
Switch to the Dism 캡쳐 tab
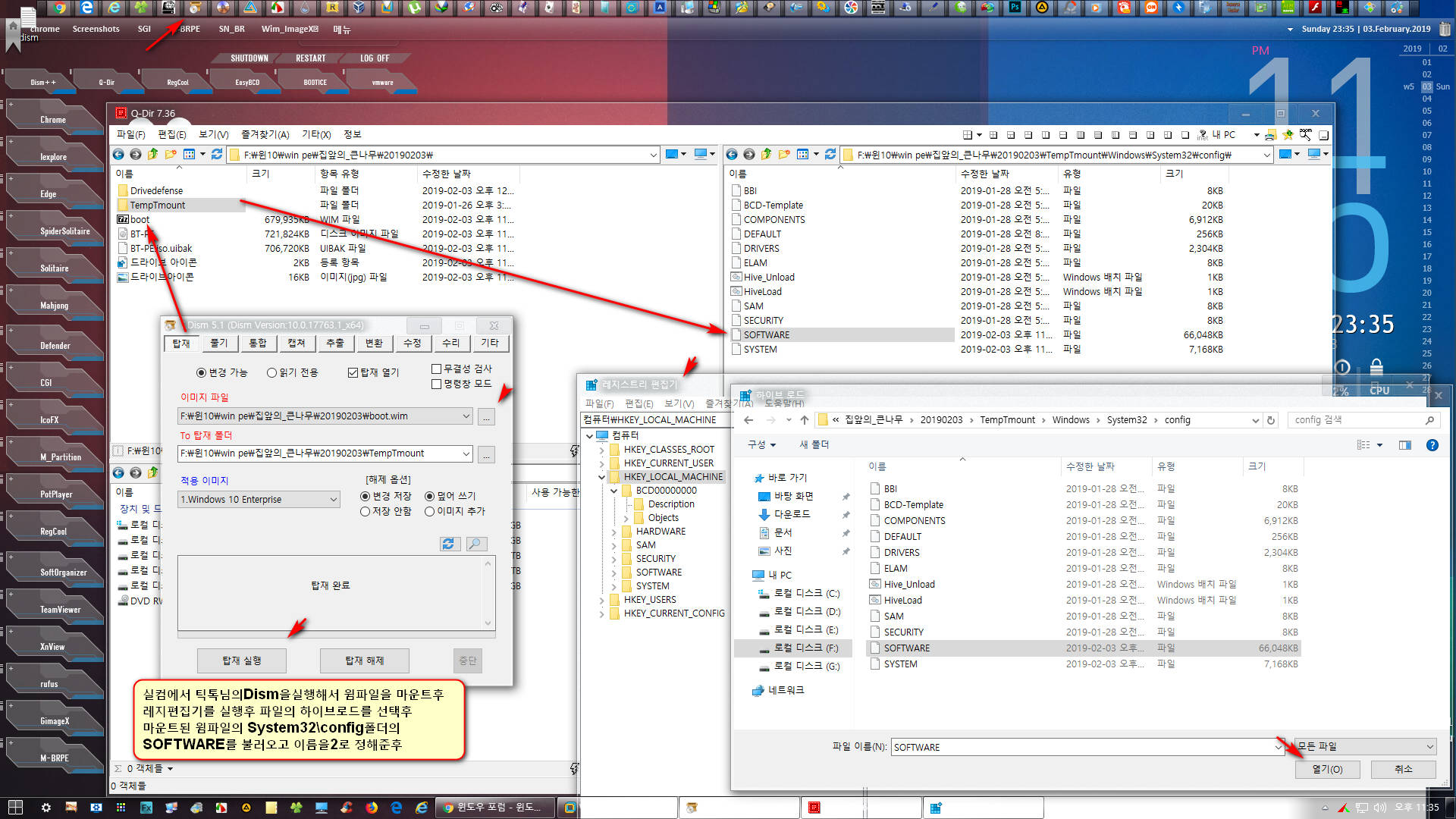click(x=297, y=344)
